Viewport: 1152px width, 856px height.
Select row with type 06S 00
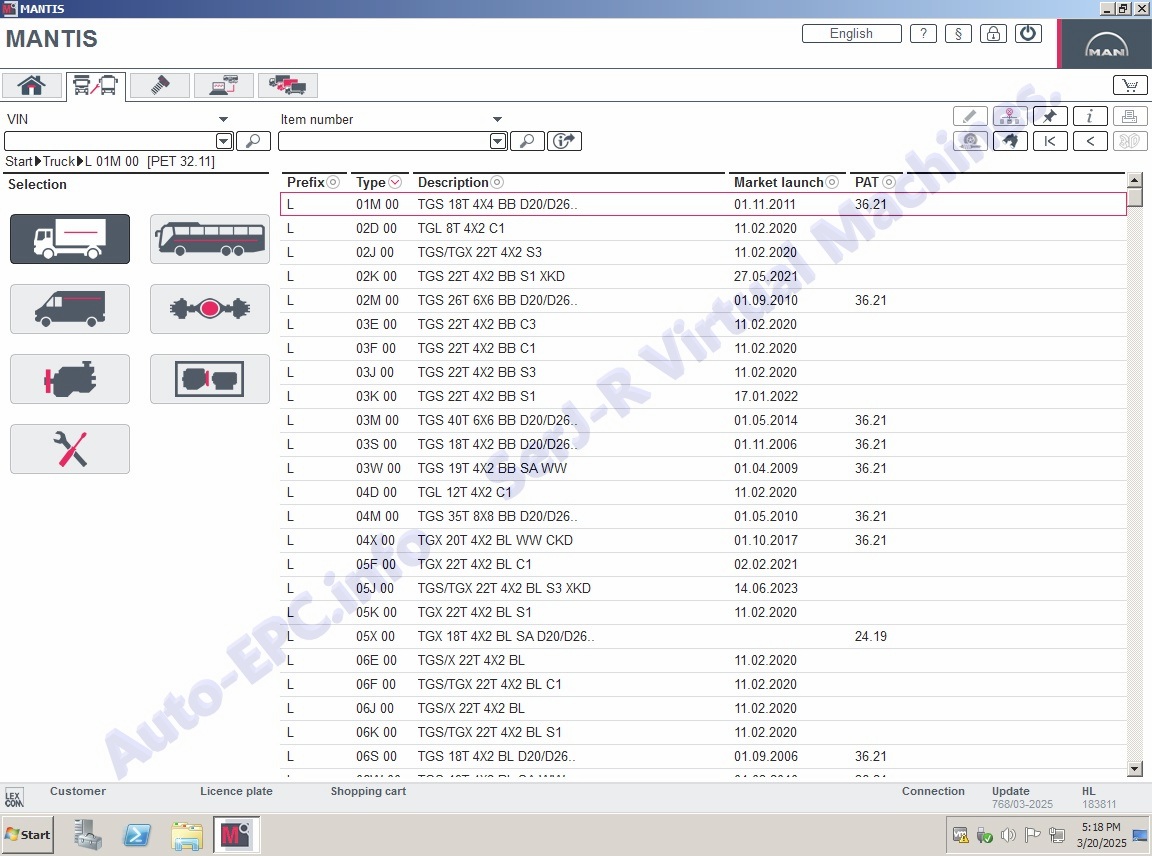coord(702,756)
